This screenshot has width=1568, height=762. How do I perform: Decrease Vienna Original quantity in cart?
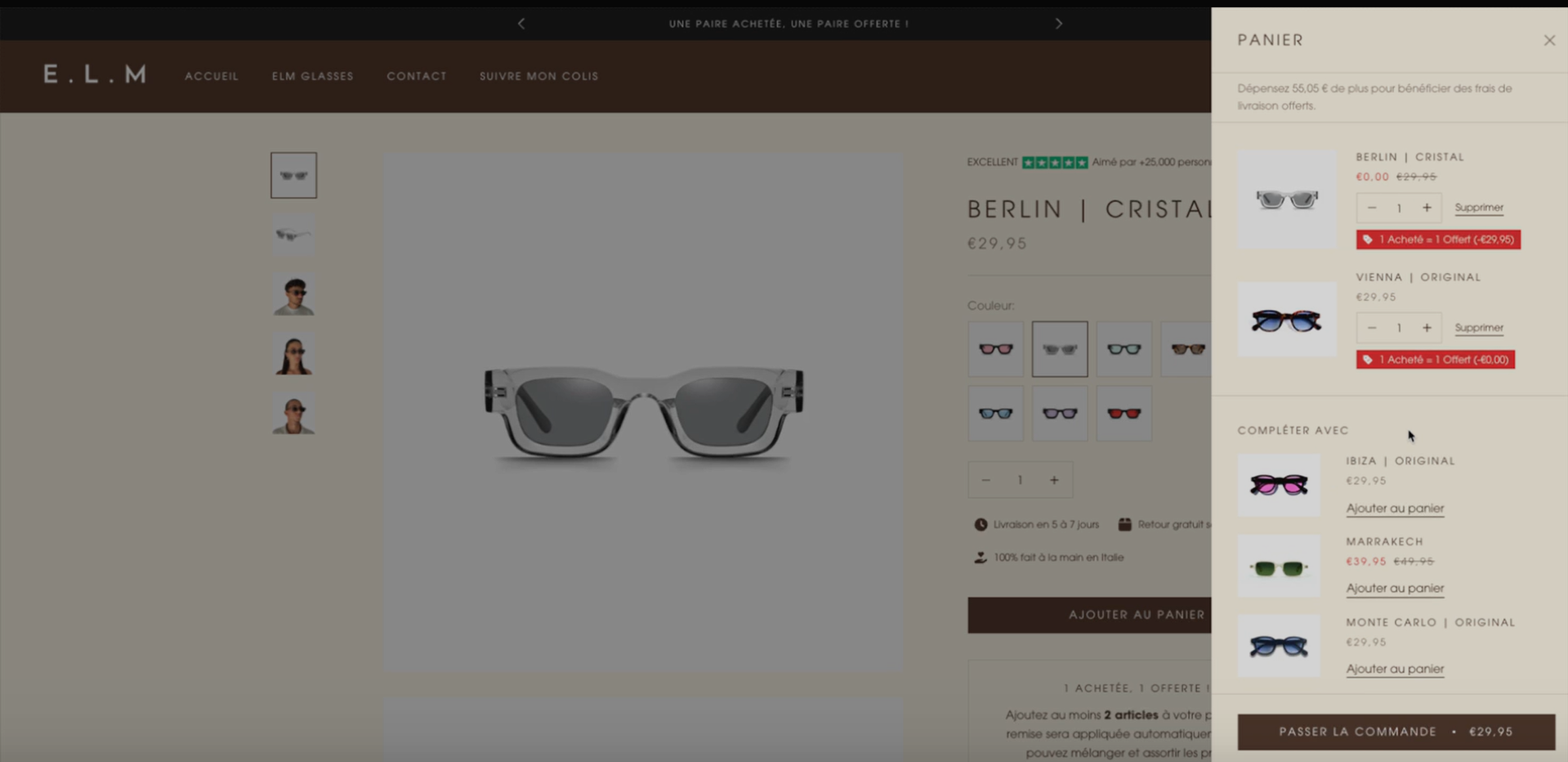click(x=1372, y=328)
